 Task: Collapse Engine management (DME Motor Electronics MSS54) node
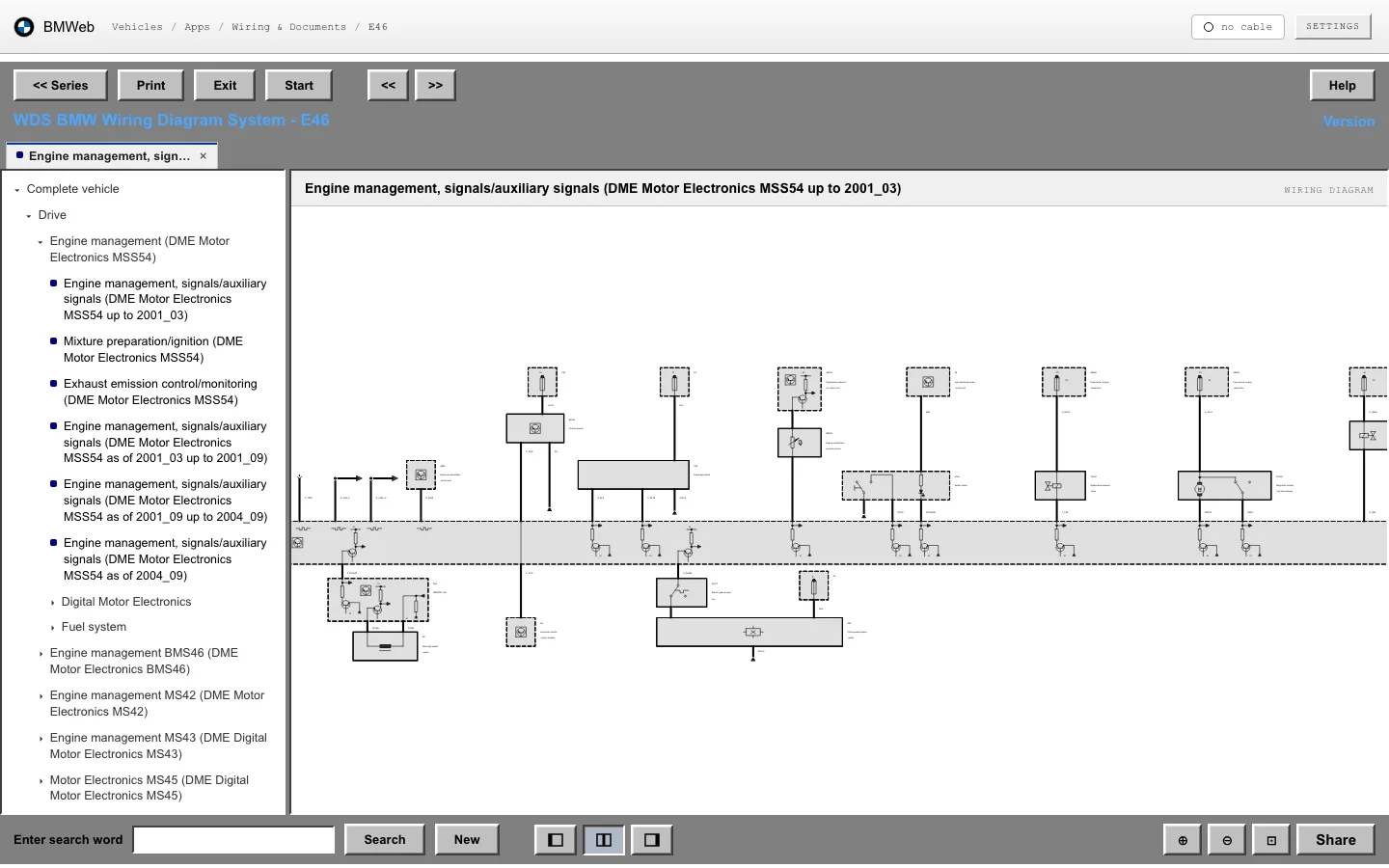[x=41, y=242]
